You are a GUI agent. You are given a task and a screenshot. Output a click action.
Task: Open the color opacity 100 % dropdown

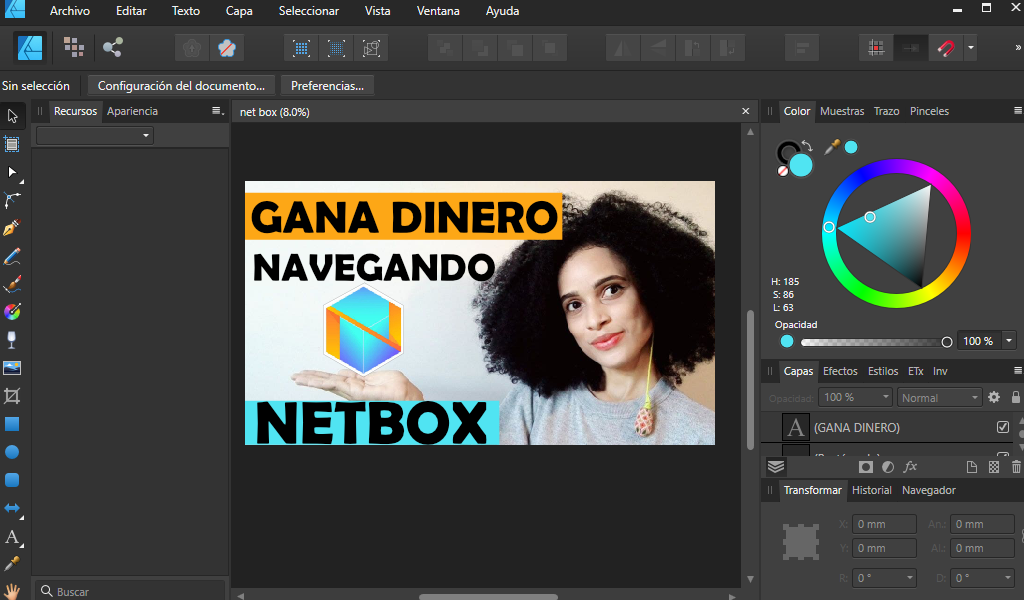[x=1009, y=341]
